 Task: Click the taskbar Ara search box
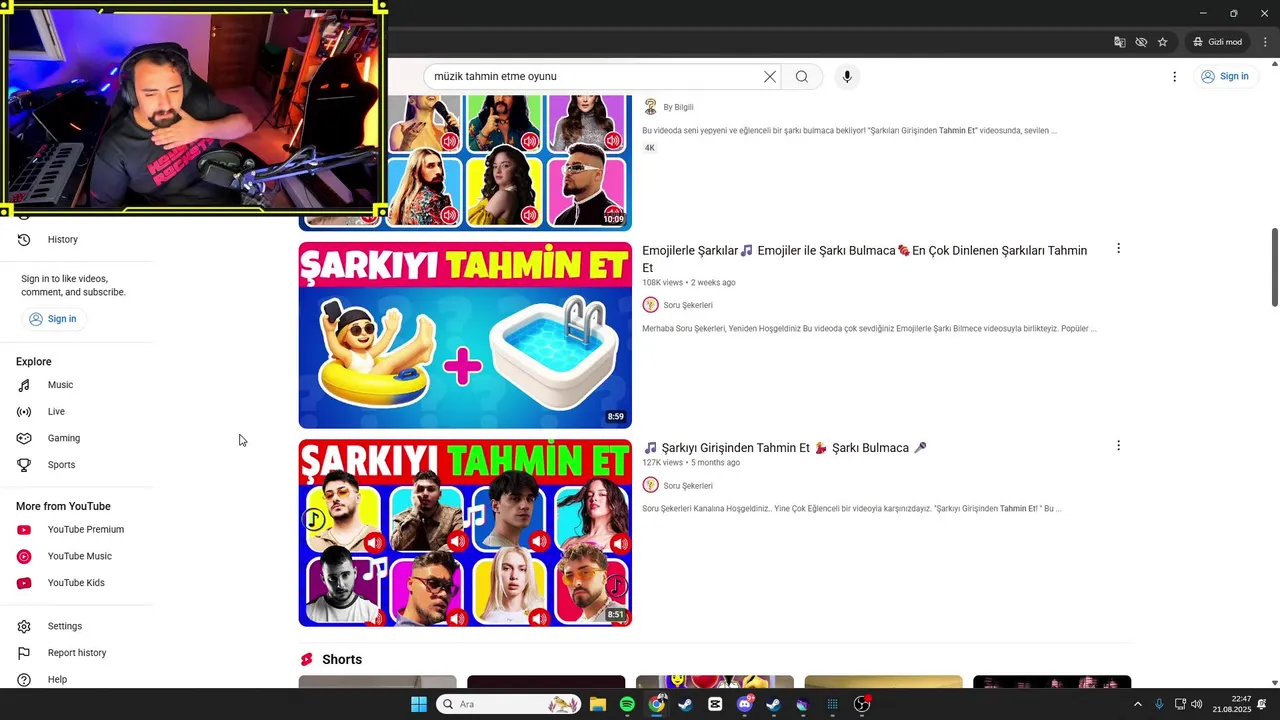tap(509, 704)
